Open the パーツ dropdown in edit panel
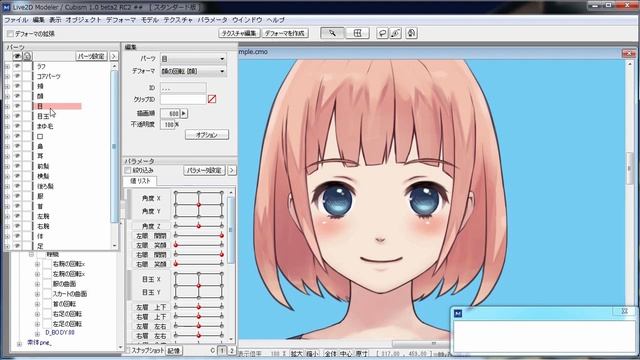This screenshot has height=360, width=640. 193,59
